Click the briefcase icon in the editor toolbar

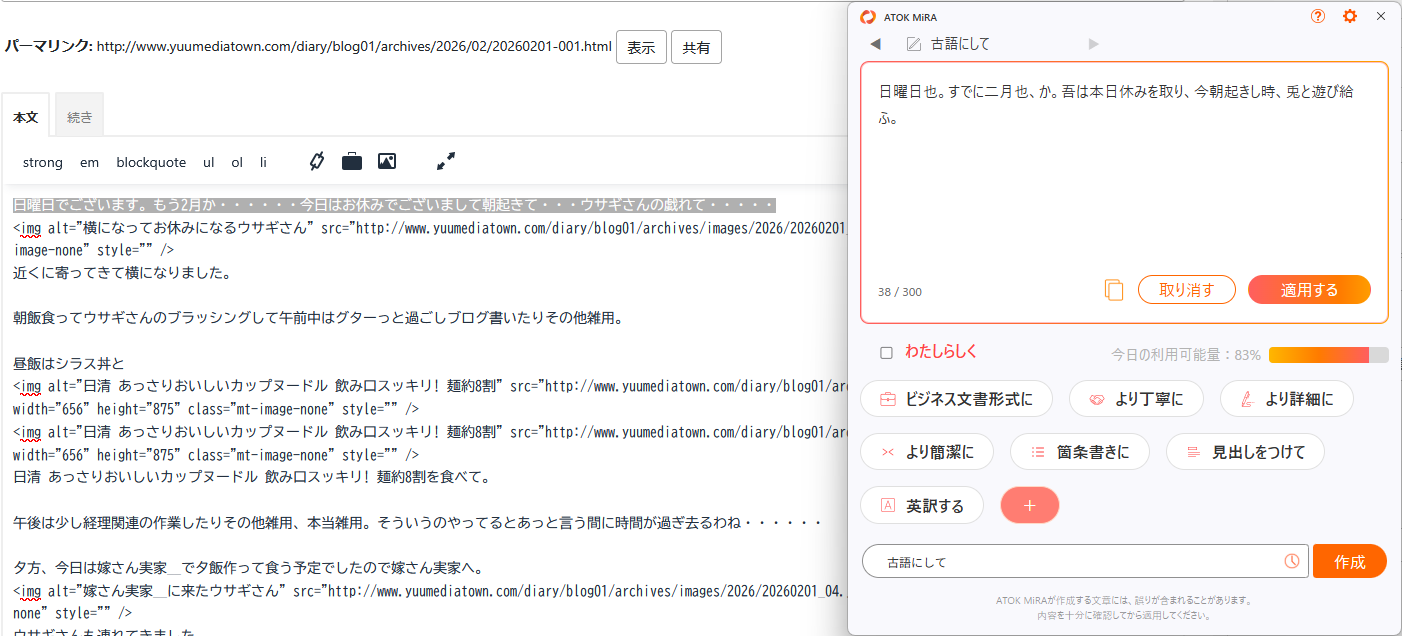click(351, 161)
